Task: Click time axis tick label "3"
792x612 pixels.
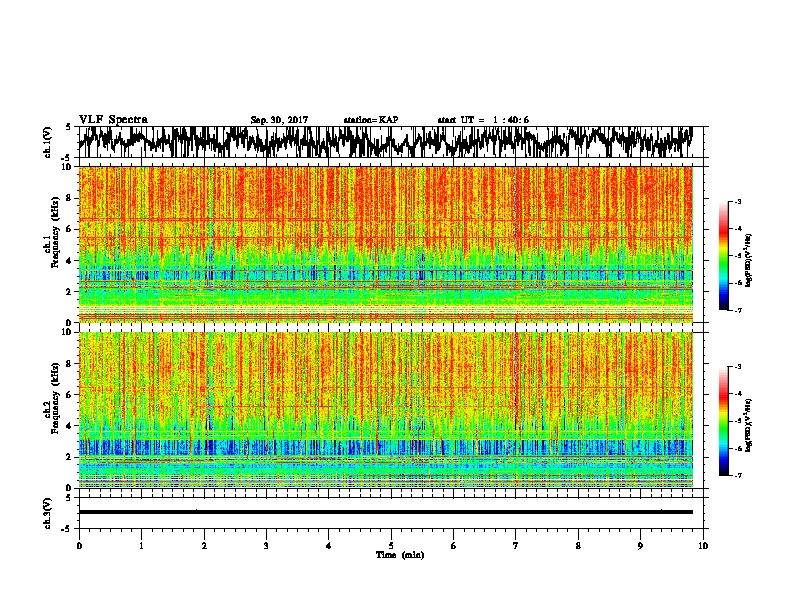Action: pyautogui.click(x=266, y=546)
